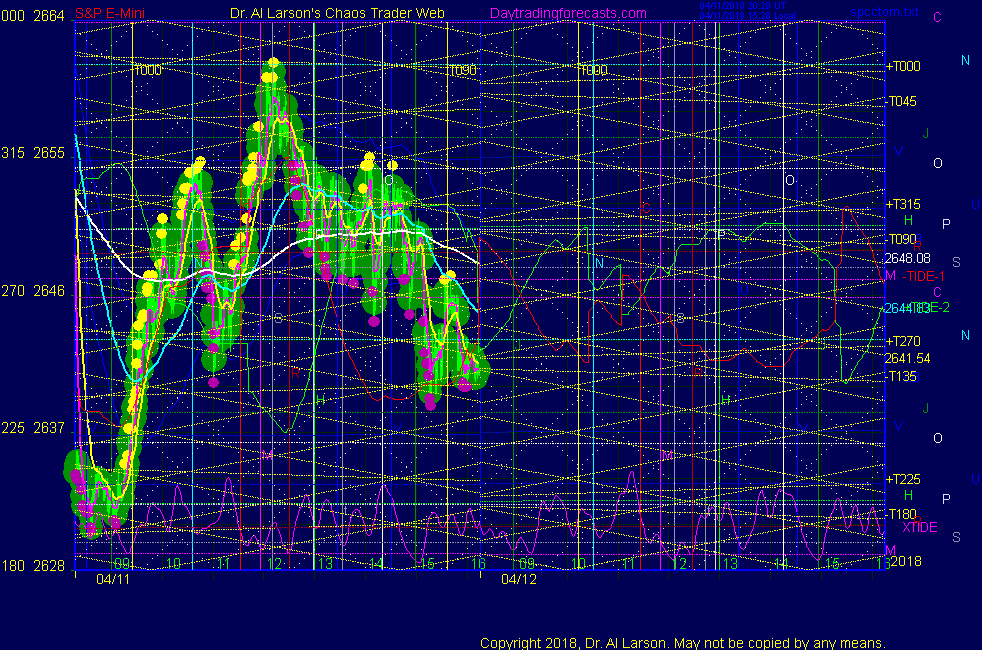
Task: Click the "180 2828" left axis label
Action: coord(33,566)
